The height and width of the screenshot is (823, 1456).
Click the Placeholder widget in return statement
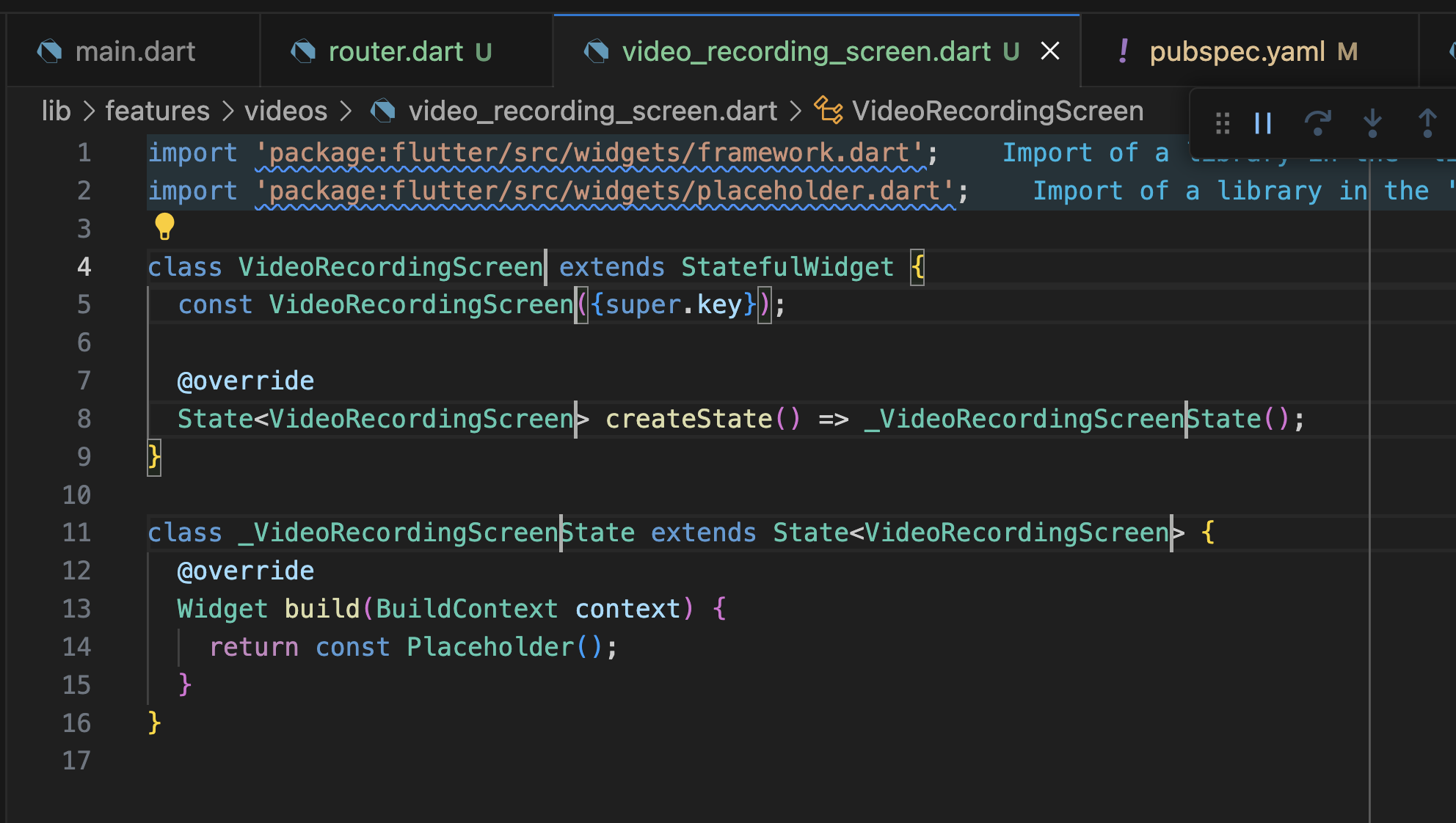[489, 647]
